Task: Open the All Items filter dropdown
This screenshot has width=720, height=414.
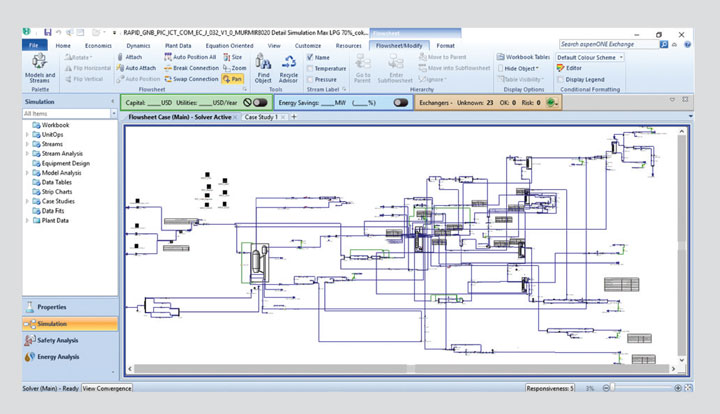Action: point(112,114)
